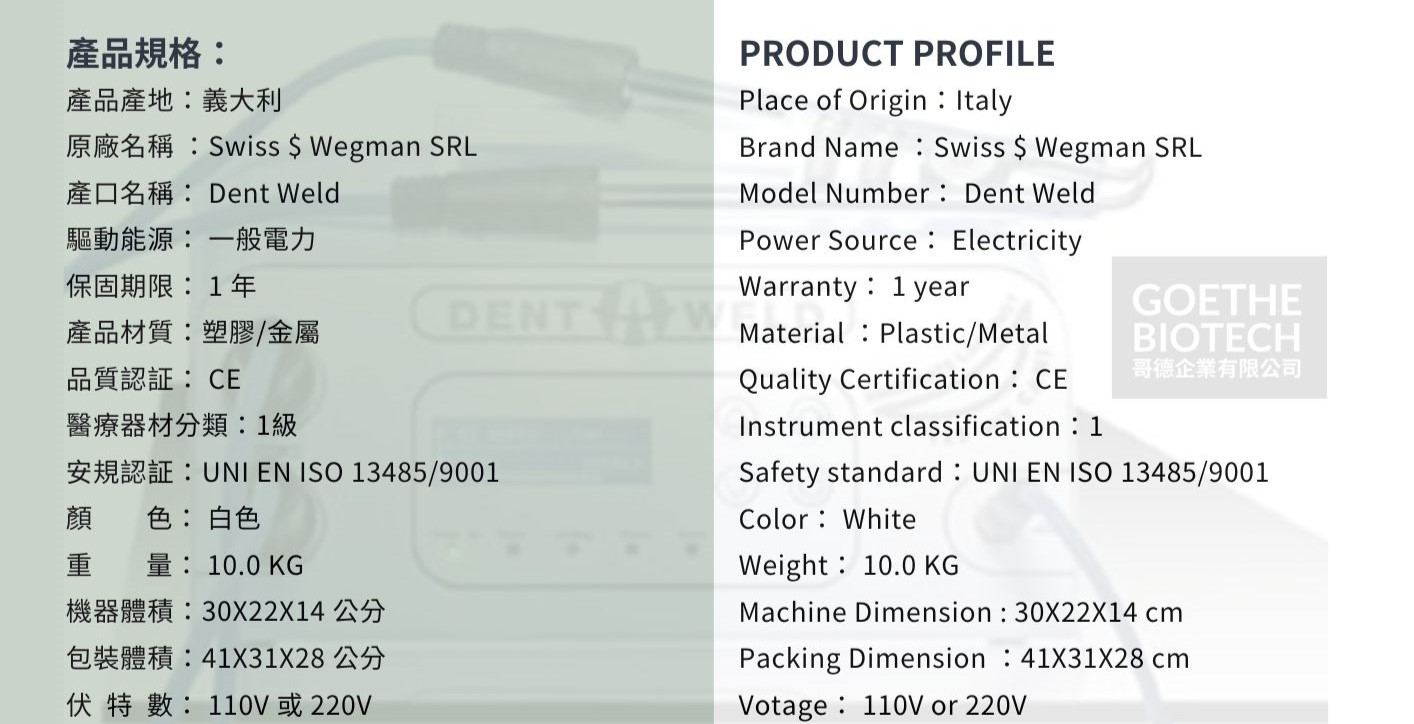Viewport: 1414px width, 724px height.
Task: Click the Model Number Dent Weld line
Action: tap(917, 194)
